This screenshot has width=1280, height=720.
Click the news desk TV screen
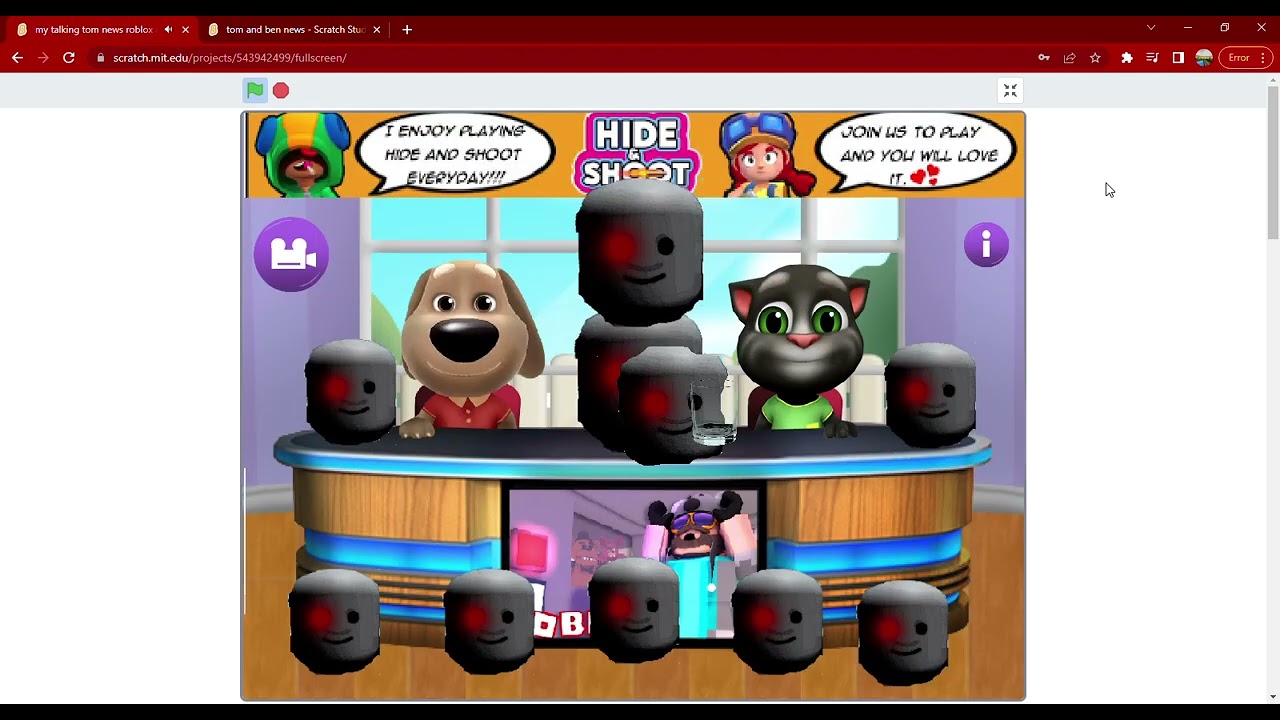[x=633, y=565]
